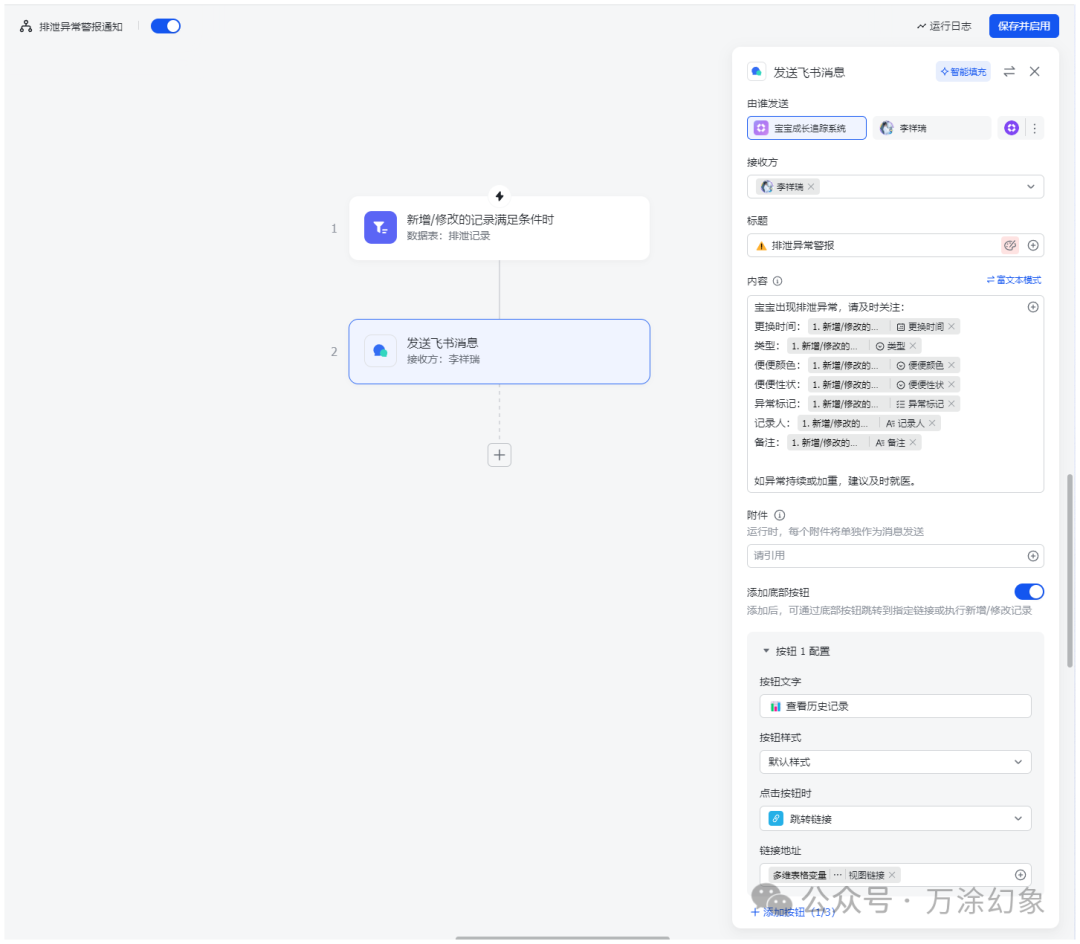Viewport: 1080px width, 944px height.
Task: Click the Feishu icon in the panel header
Action: coord(756,72)
